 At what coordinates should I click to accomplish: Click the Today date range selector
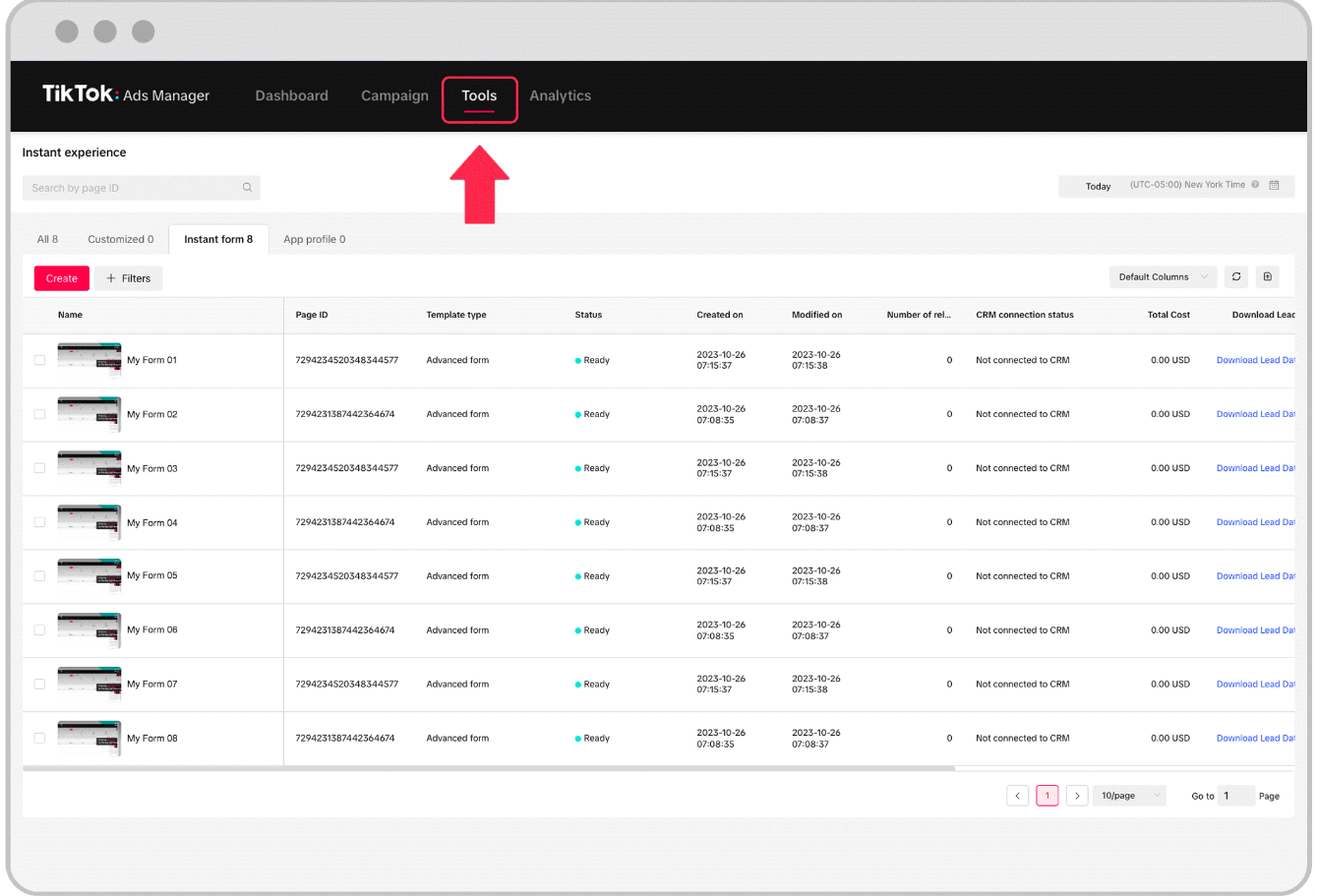(1098, 186)
